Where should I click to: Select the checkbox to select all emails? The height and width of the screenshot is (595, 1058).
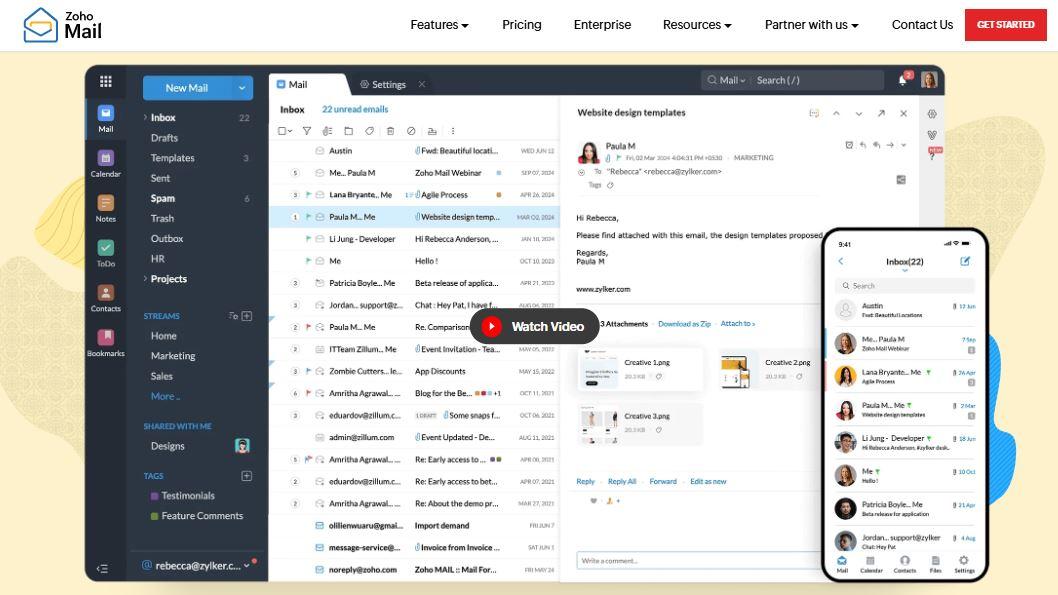click(x=283, y=130)
